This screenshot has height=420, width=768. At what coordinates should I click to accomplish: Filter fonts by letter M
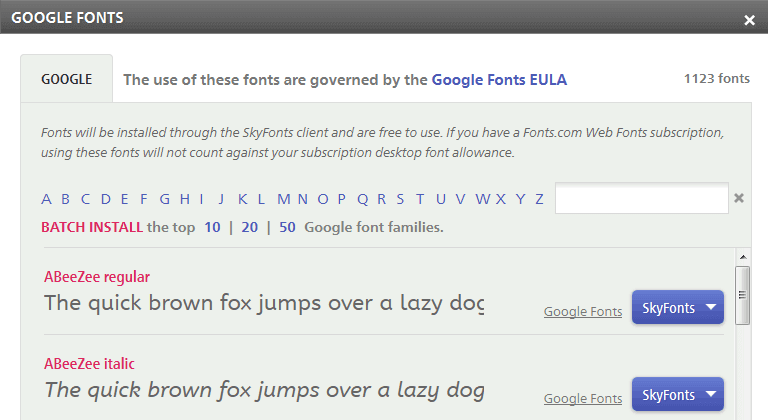point(284,199)
